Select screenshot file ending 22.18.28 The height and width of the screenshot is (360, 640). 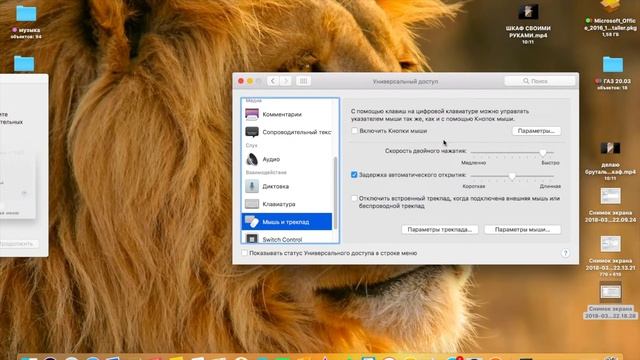pos(610,301)
